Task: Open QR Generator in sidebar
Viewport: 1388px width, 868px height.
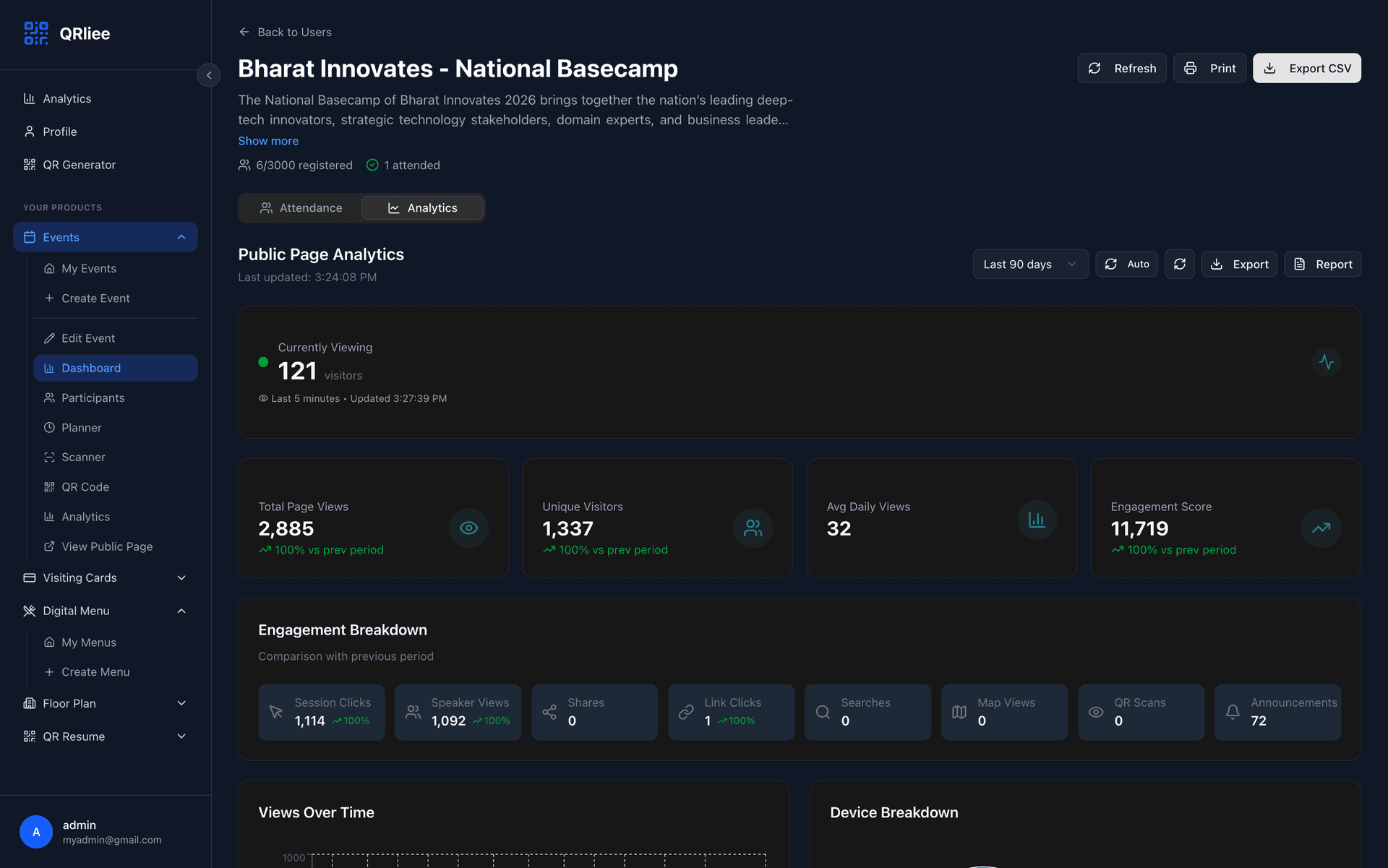Action: point(79,165)
